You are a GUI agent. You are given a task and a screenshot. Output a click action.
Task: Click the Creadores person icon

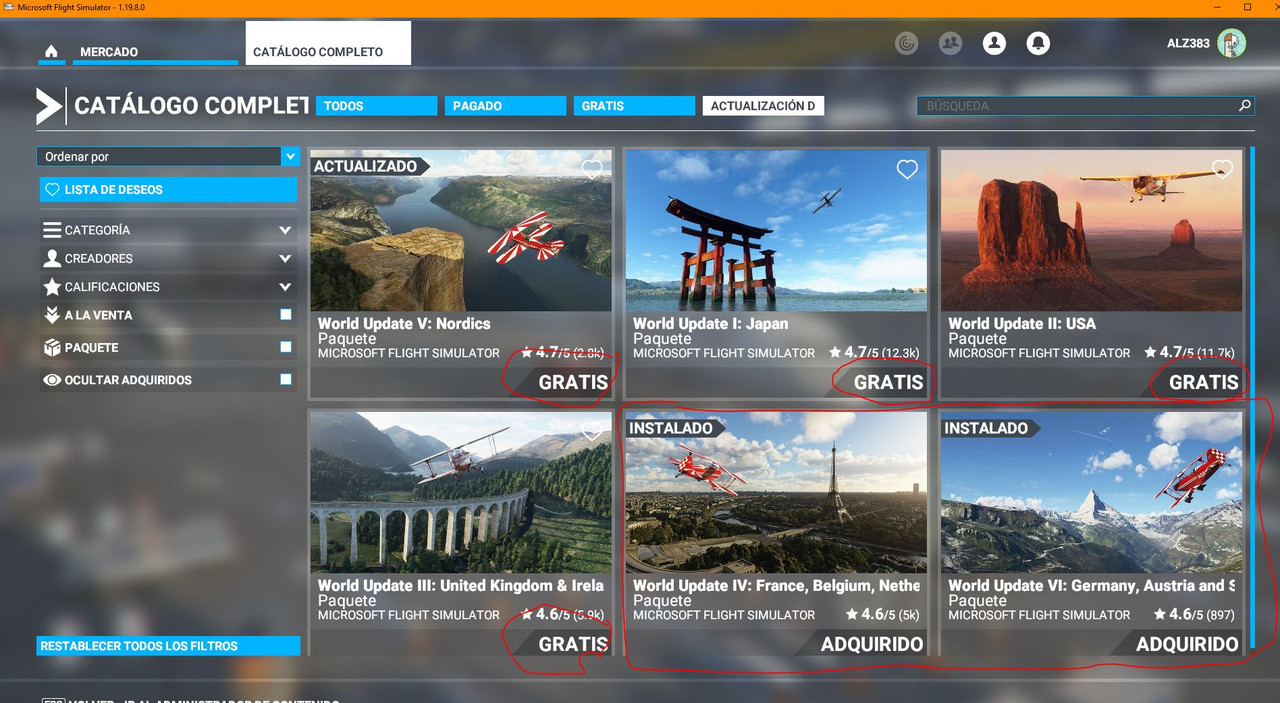pyautogui.click(x=52, y=258)
